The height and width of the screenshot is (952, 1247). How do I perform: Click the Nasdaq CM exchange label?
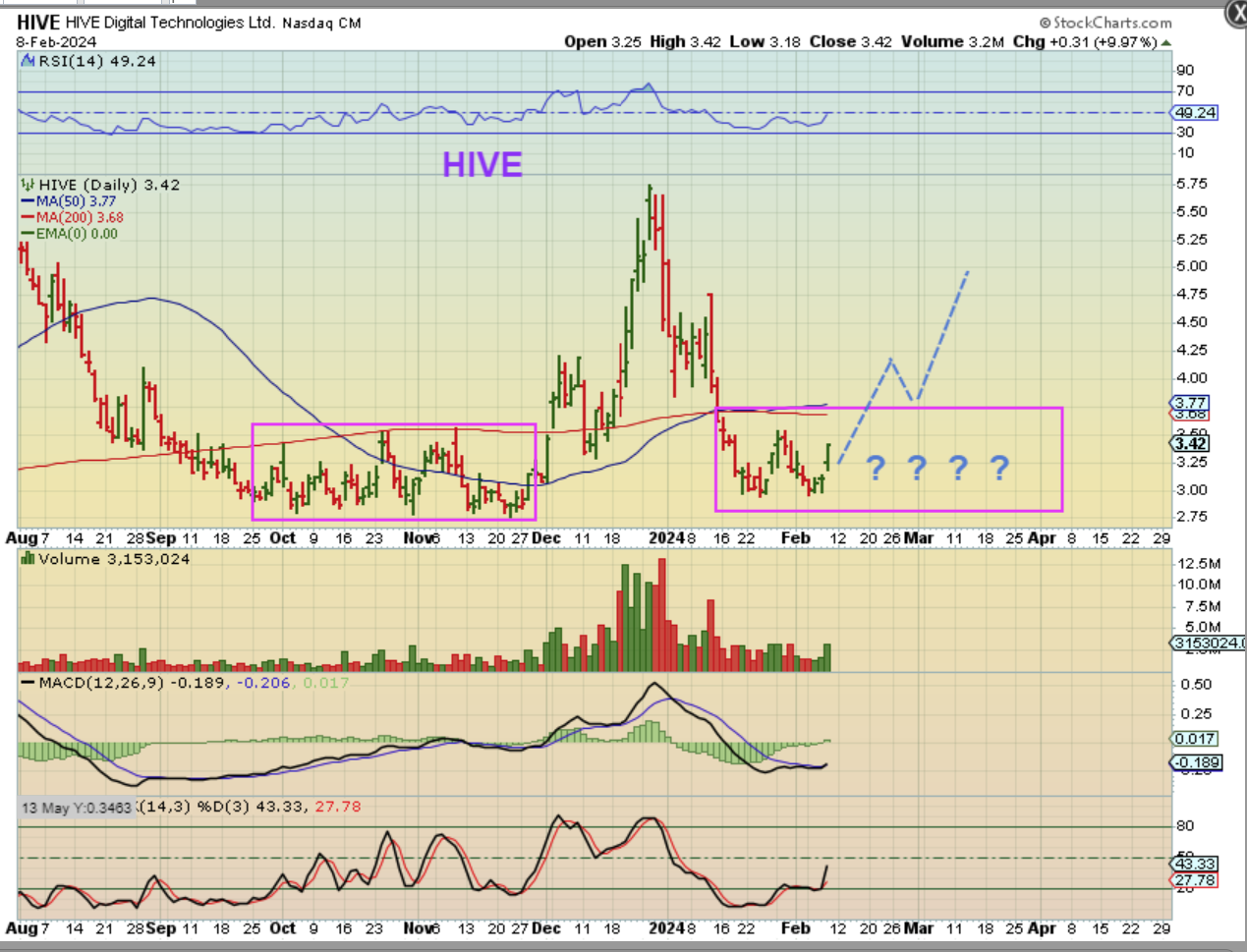321,23
